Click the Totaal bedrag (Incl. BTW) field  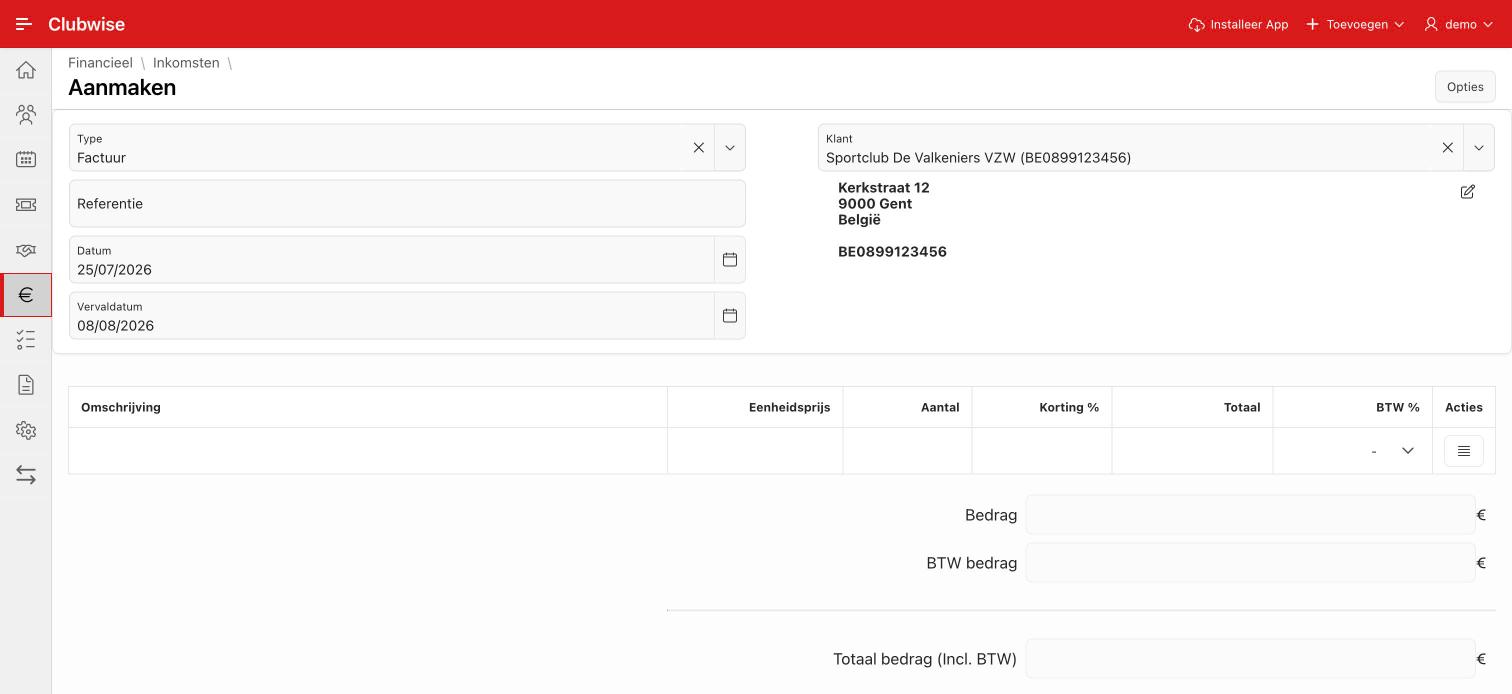tap(1250, 659)
